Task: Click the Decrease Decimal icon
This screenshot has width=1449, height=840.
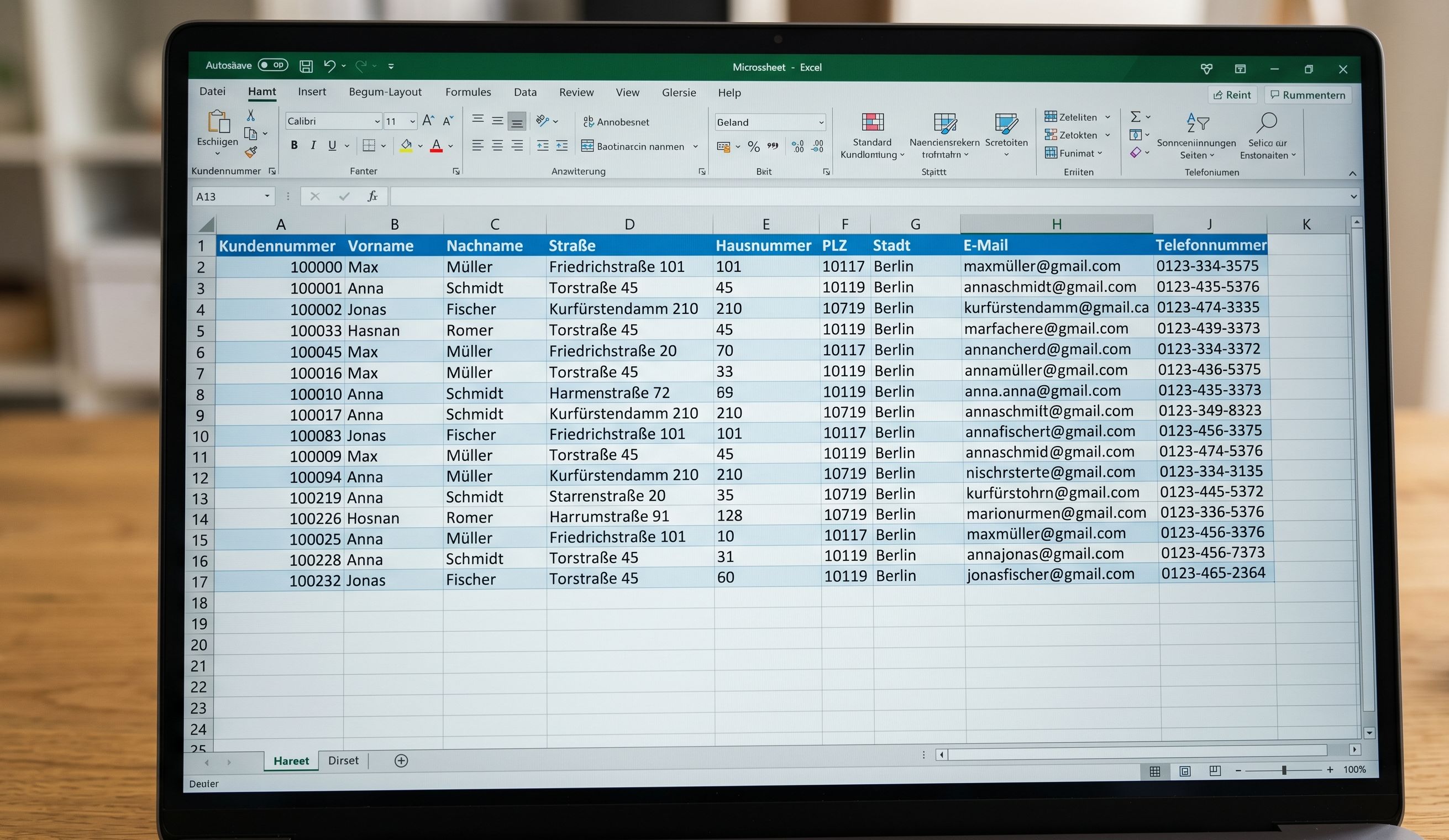Action: (x=818, y=146)
